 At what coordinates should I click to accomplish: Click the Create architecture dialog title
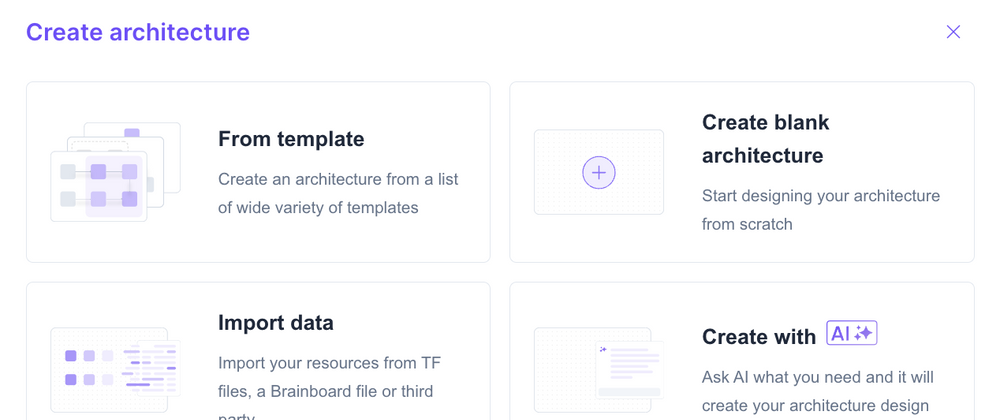click(138, 32)
